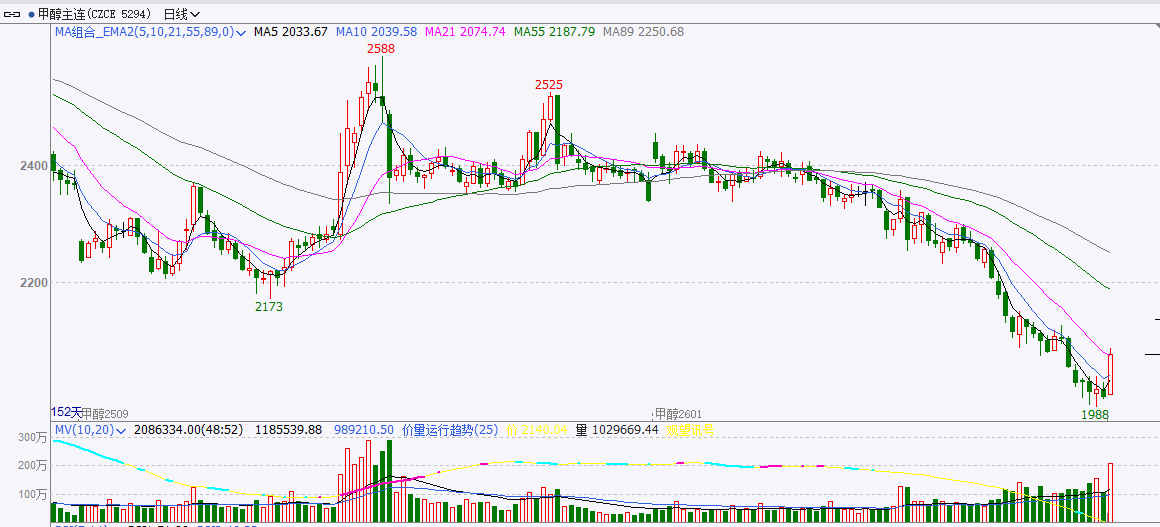Select the MA10 2039.58 legend label

[x=376, y=32]
